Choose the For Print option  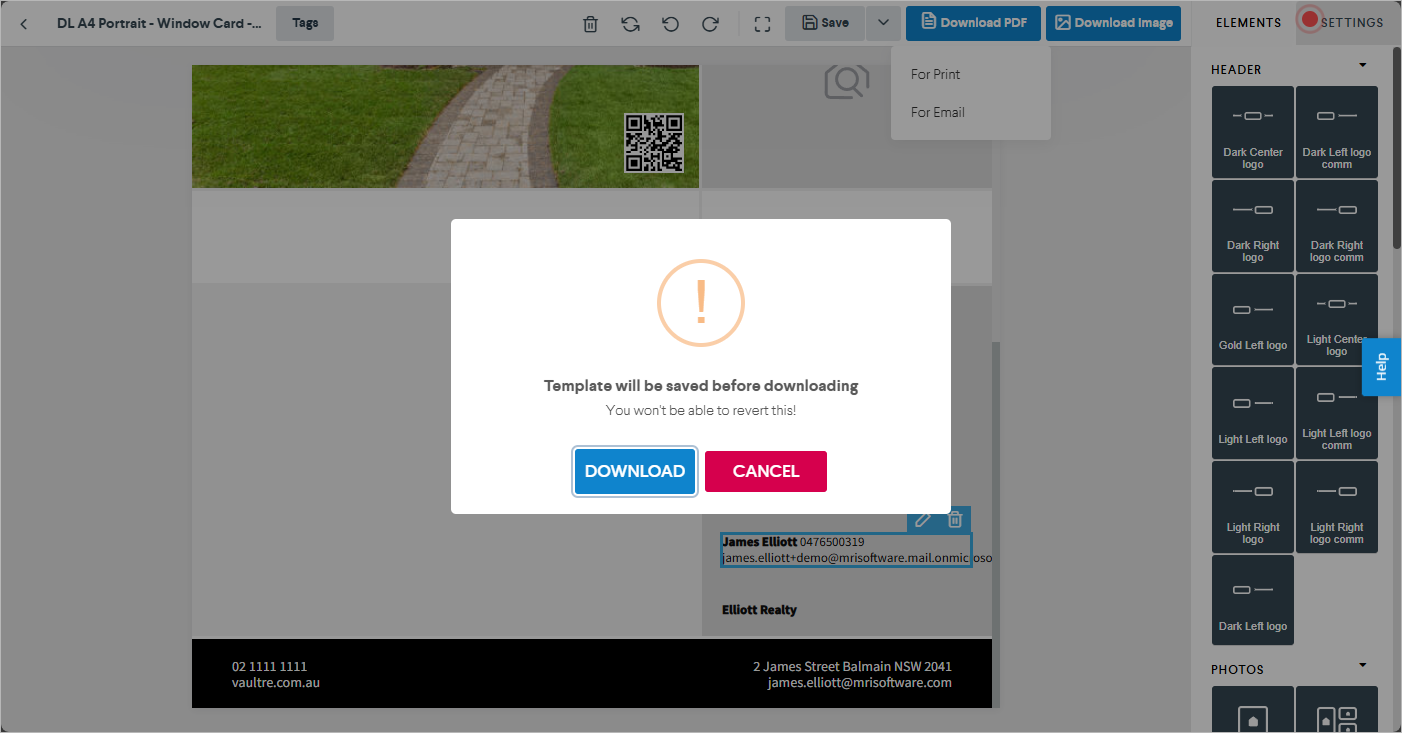click(936, 74)
